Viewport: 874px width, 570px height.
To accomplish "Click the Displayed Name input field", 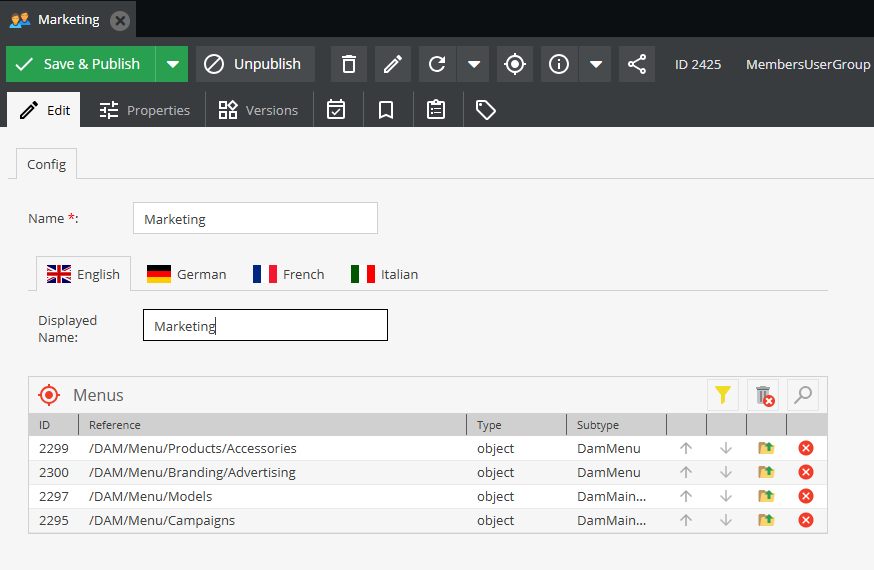I will pos(265,325).
